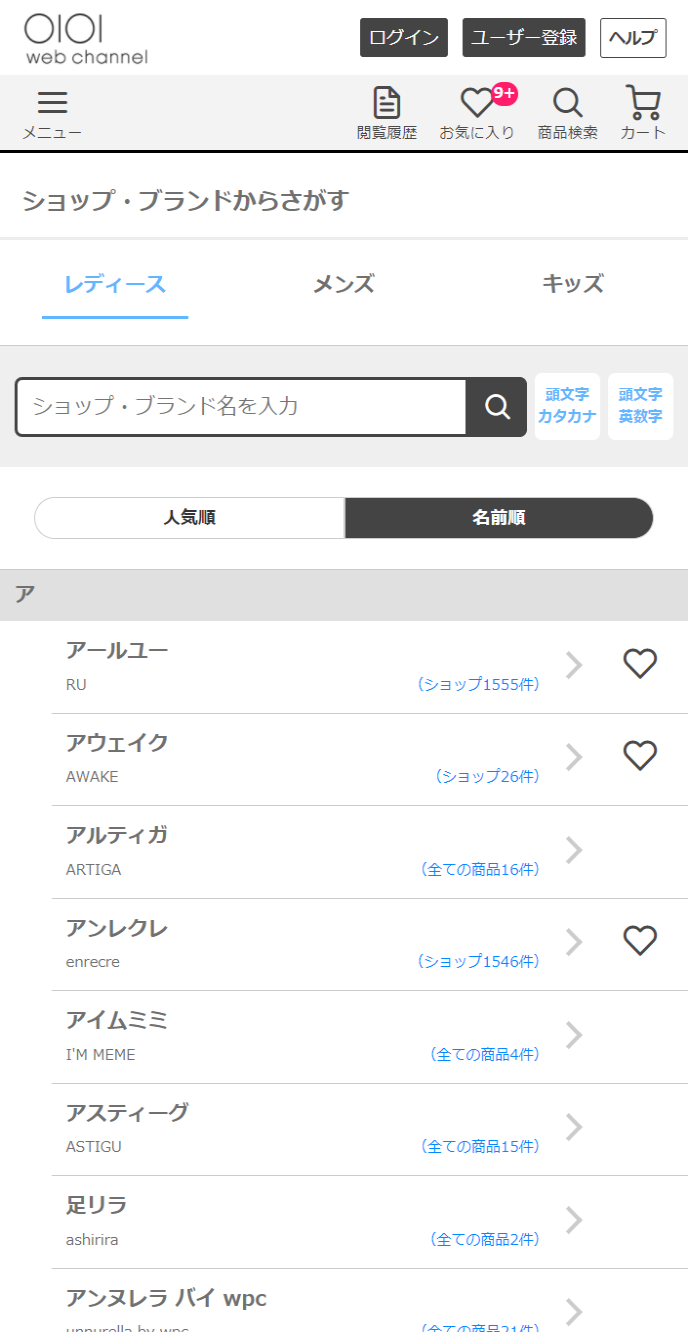Expand the アルティガ (ARTIGA) row chevron
The height and width of the screenshot is (1332, 688).
(x=574, y=850)
